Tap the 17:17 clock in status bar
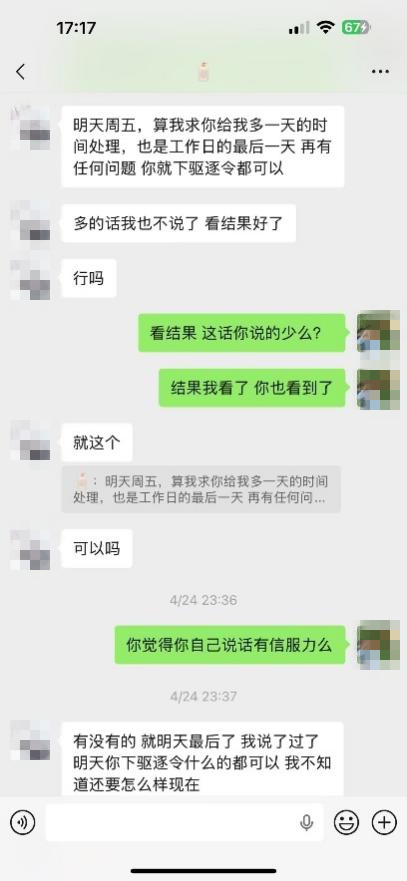Image resolution: width=407 pixels, height=881 pixels. click(x=76, y=28)
